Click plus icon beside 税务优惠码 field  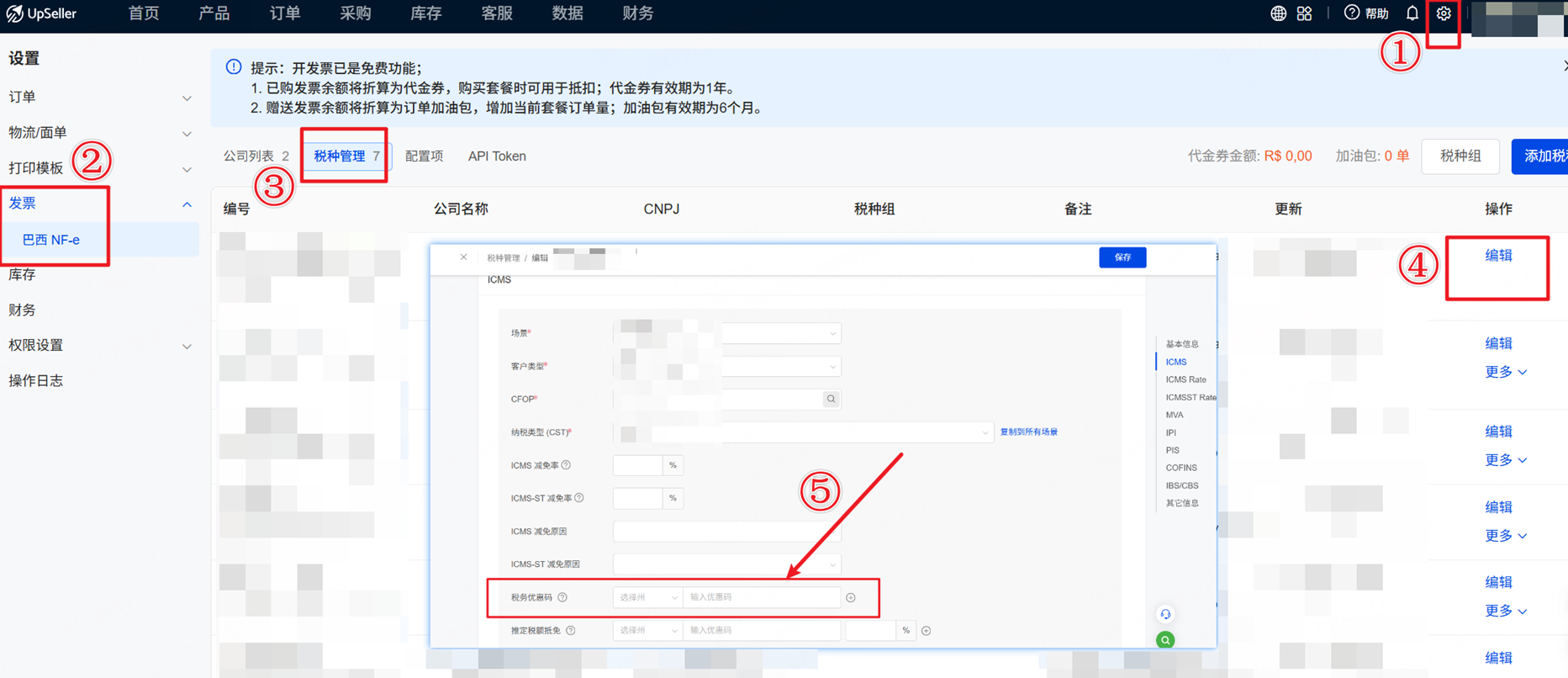point(851,598)
